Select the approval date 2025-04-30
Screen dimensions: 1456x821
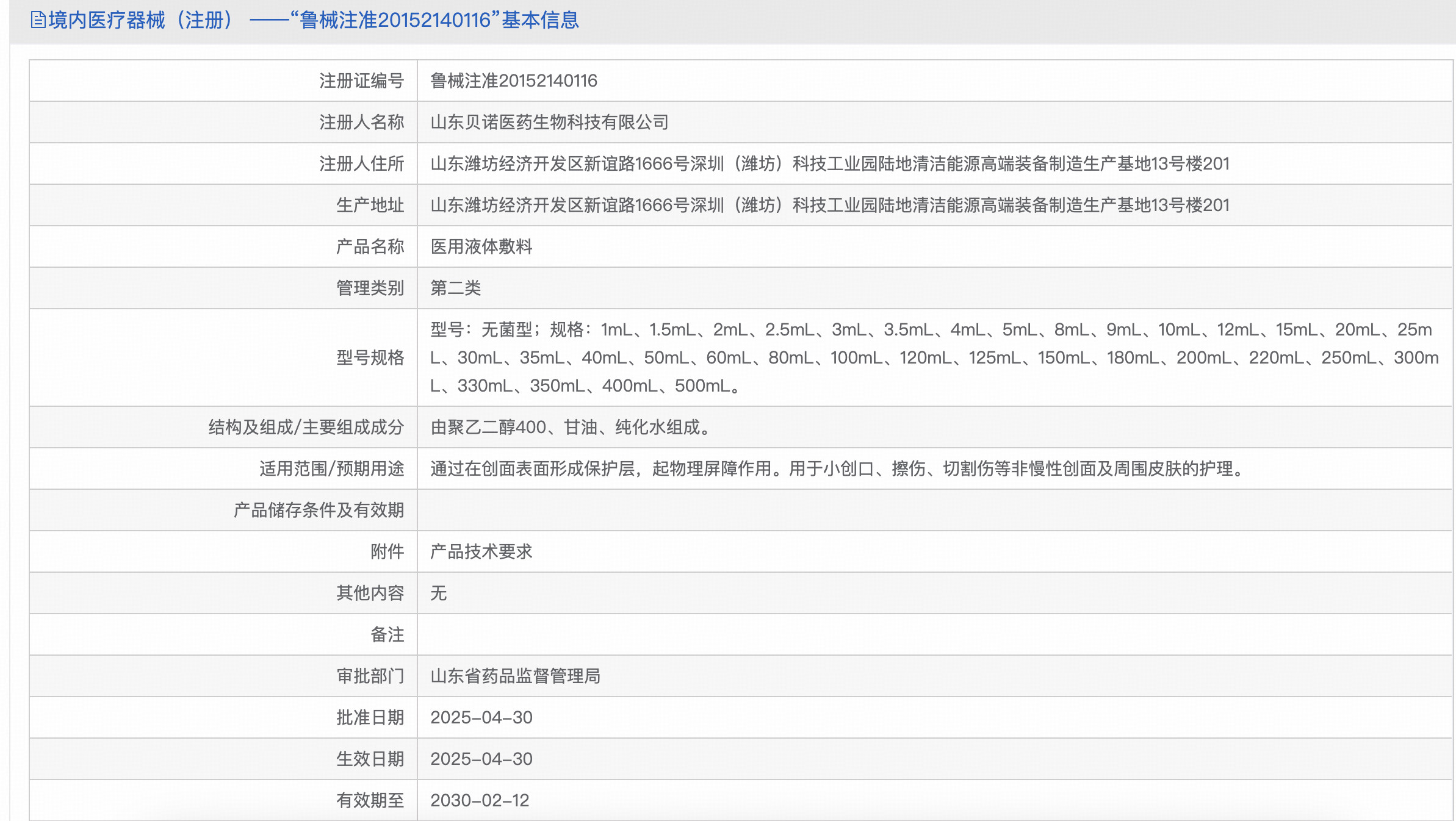pyautogui.click(x=481, y=717)
